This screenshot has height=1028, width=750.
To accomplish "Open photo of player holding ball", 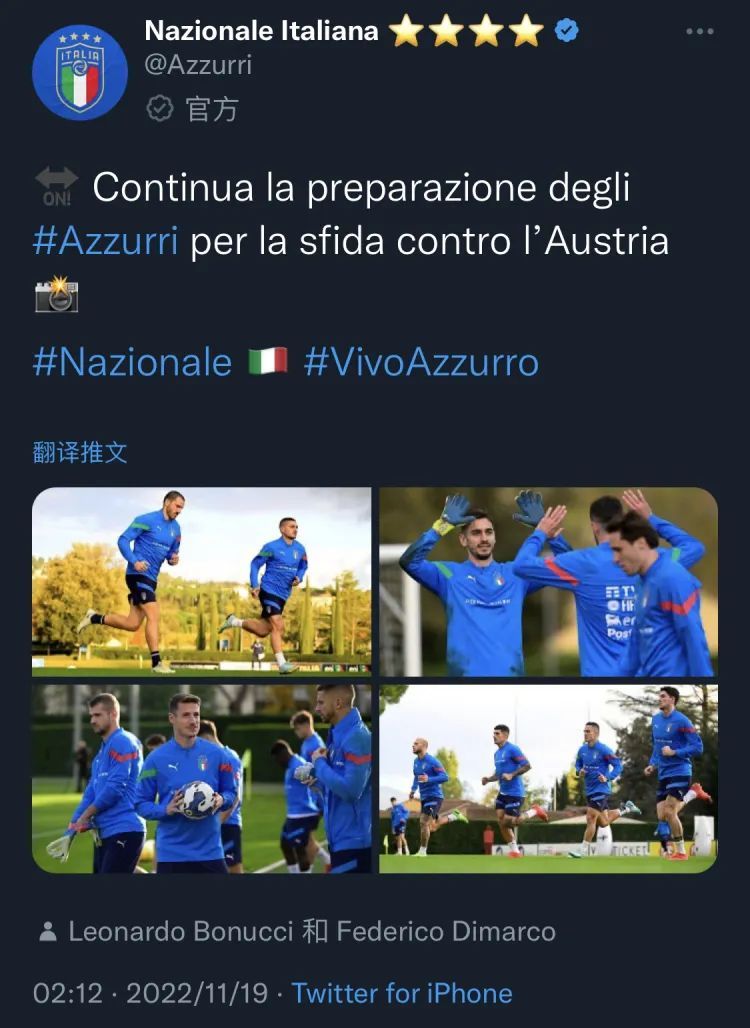I will (x=201, y=779).
